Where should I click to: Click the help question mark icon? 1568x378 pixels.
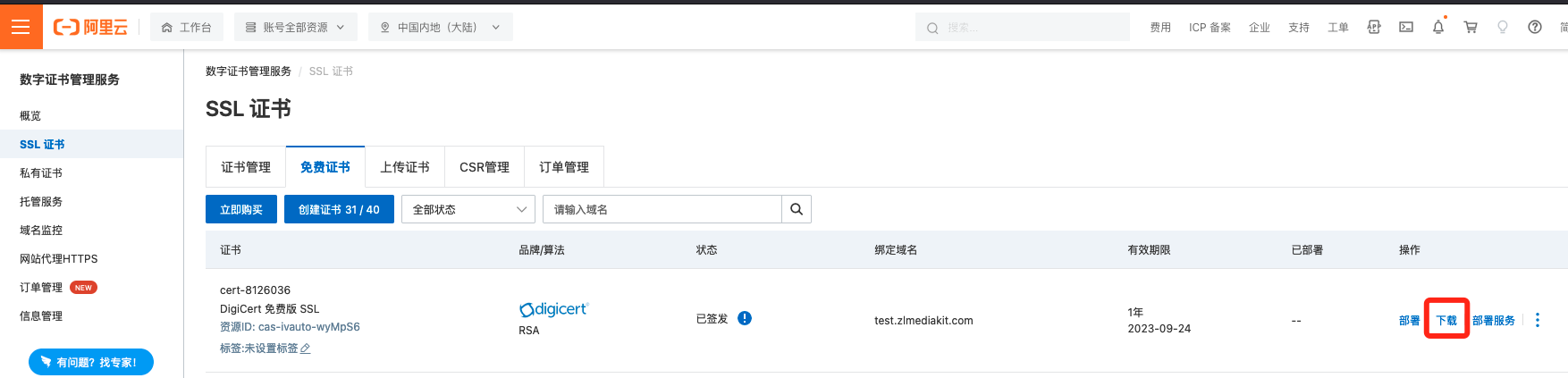click(1535, 28)
